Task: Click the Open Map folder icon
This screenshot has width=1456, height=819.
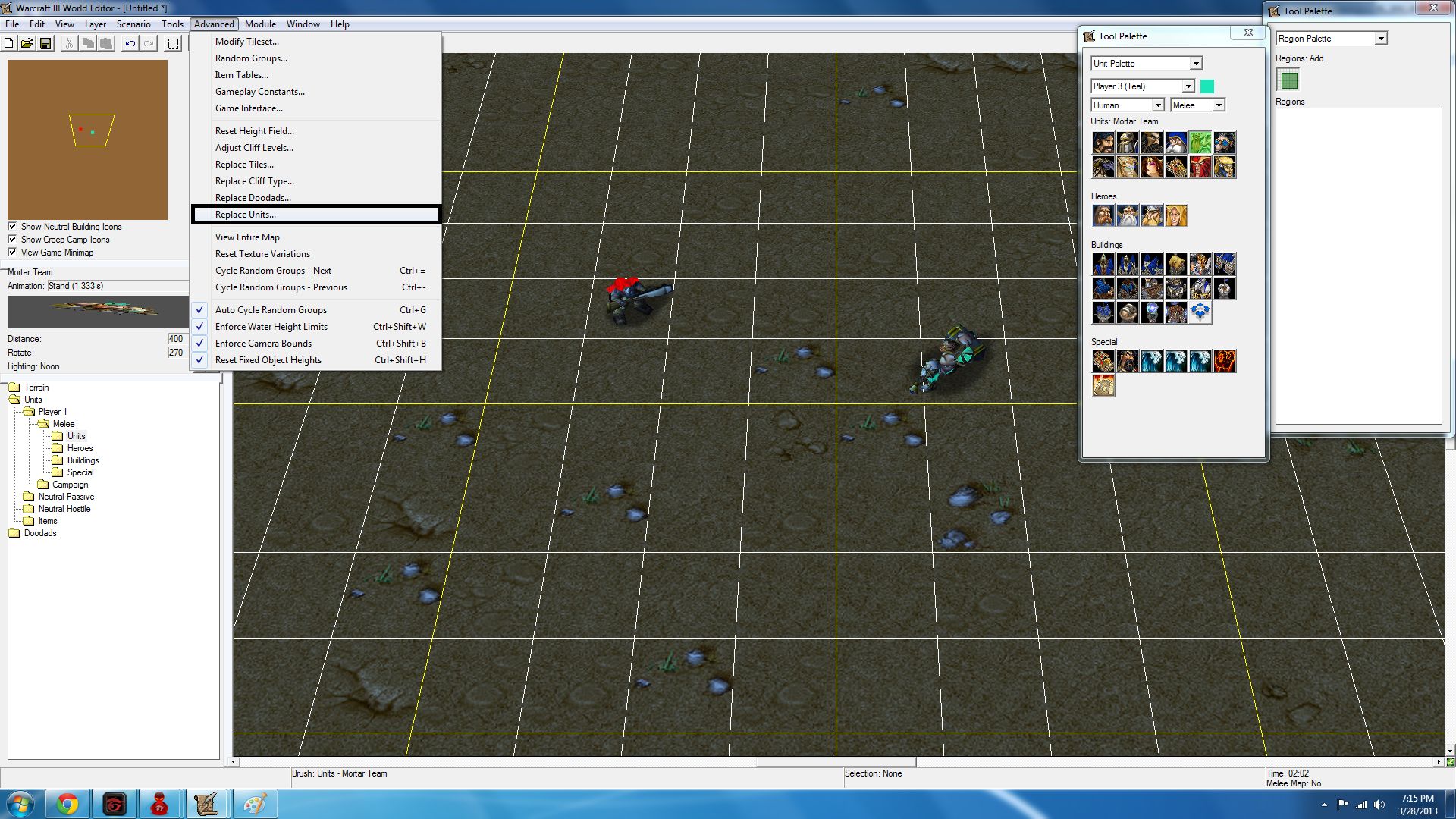Action: click(x=27, y=43)
